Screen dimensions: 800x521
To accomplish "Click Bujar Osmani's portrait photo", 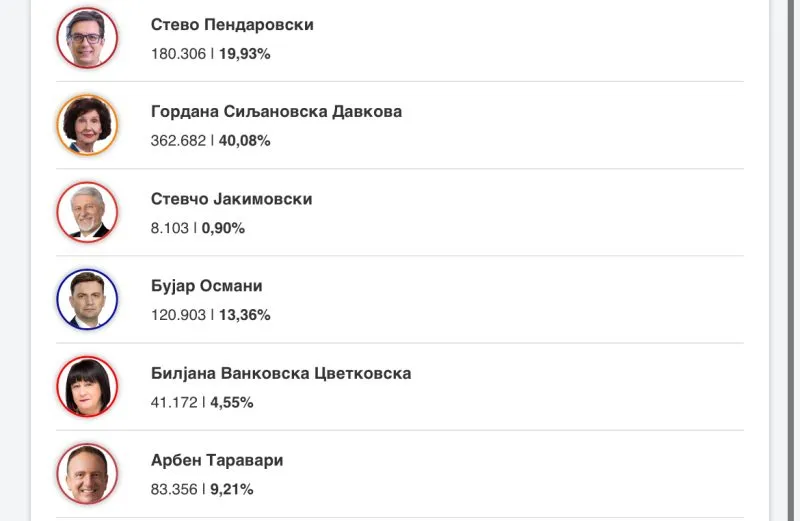I will tap(87, 300).
